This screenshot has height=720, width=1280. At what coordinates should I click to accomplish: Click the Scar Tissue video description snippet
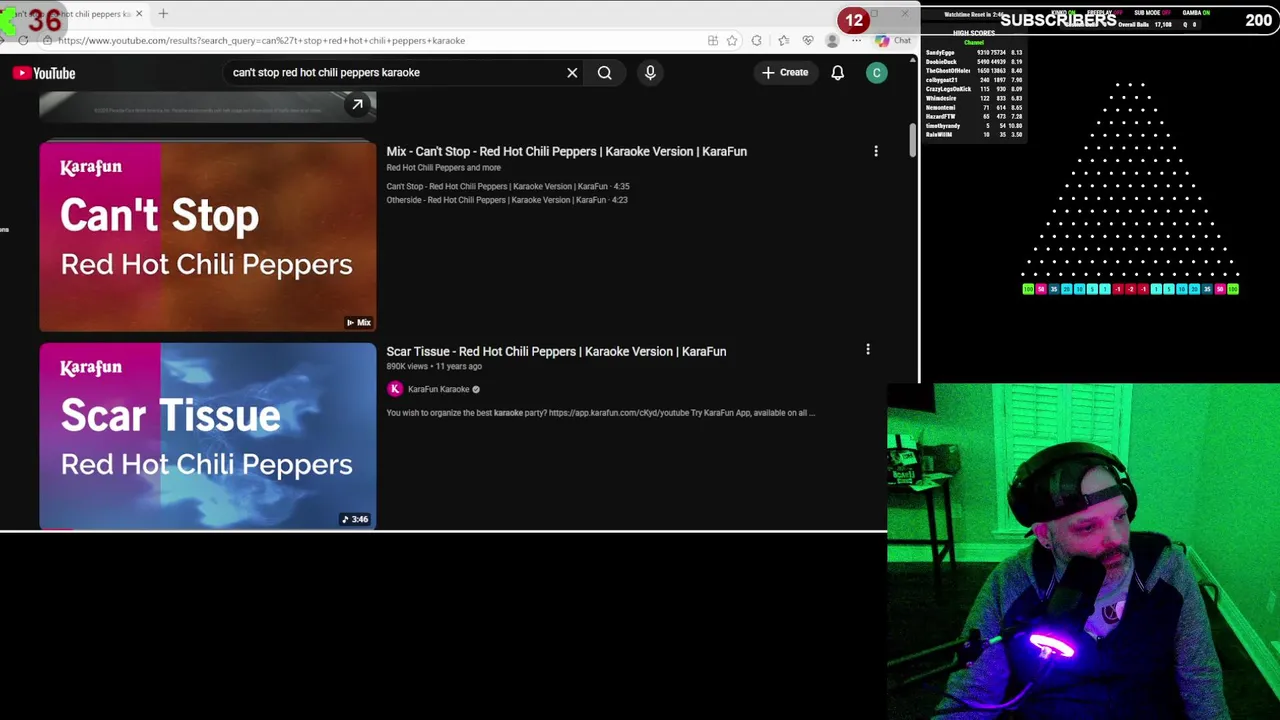601,412
